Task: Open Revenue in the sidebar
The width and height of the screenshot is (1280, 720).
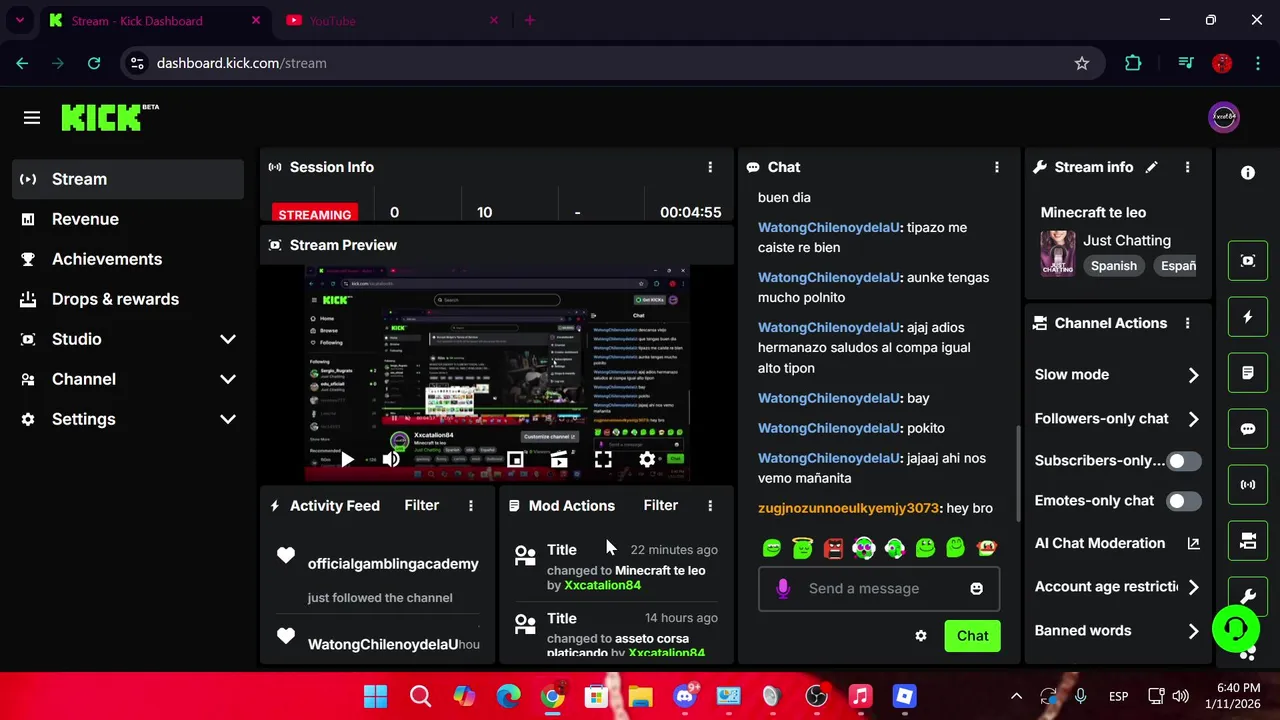Action: (129, 219)
